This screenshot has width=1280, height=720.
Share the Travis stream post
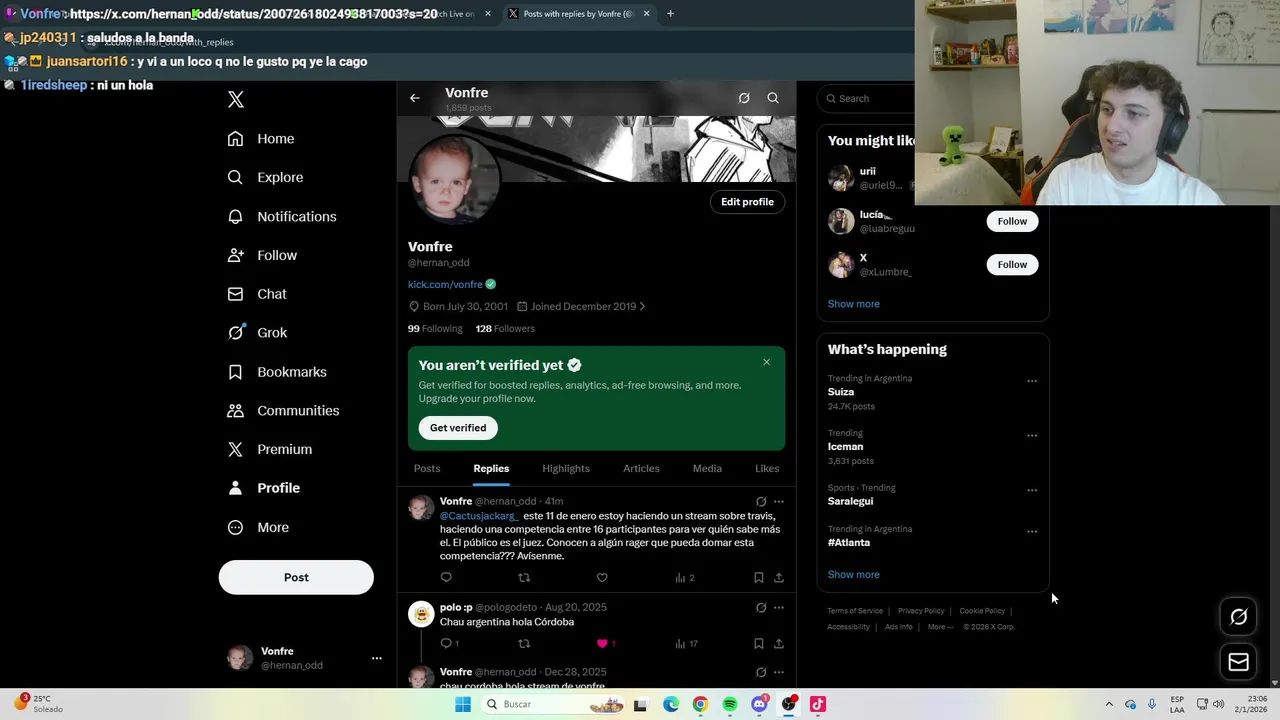tap(779, 577)
